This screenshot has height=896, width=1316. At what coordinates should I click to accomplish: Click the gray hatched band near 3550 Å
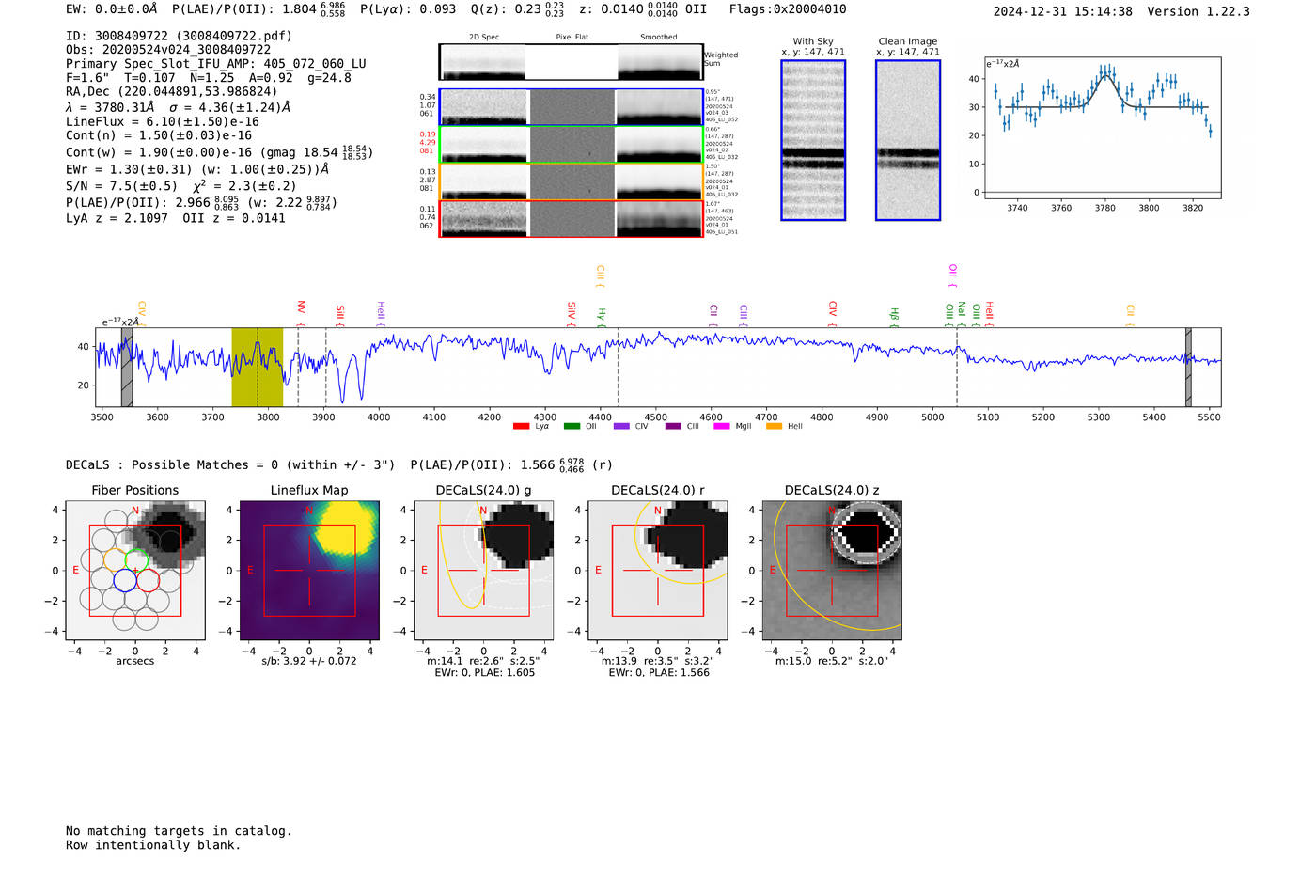pos(127,367)
